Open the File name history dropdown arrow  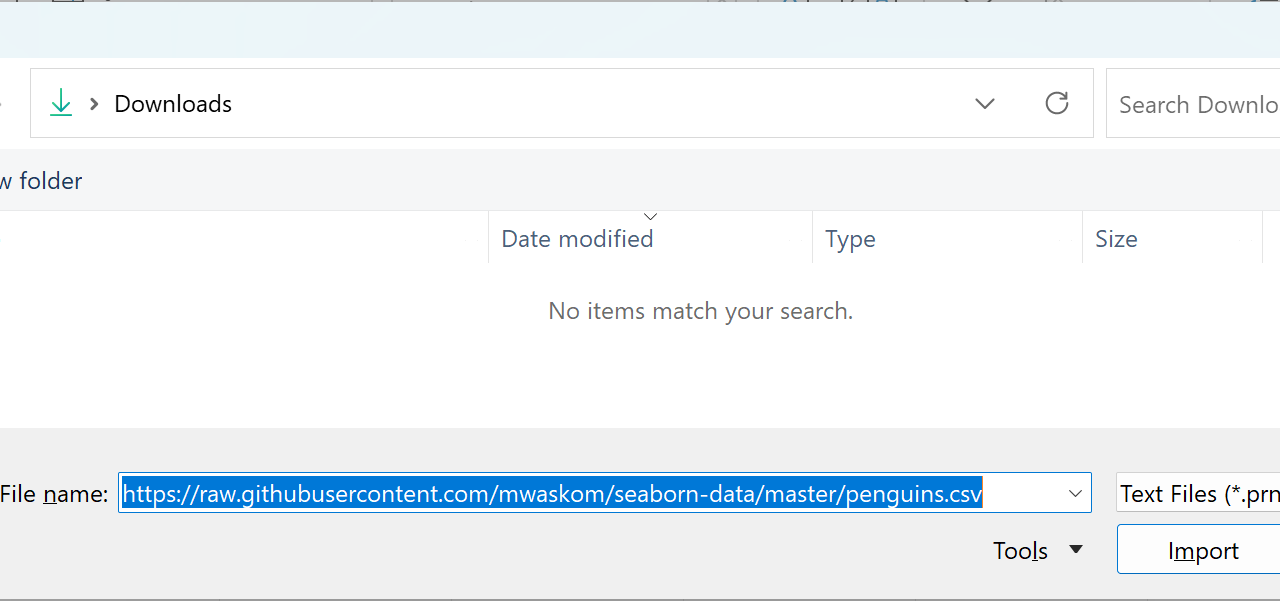point(1076,493)
